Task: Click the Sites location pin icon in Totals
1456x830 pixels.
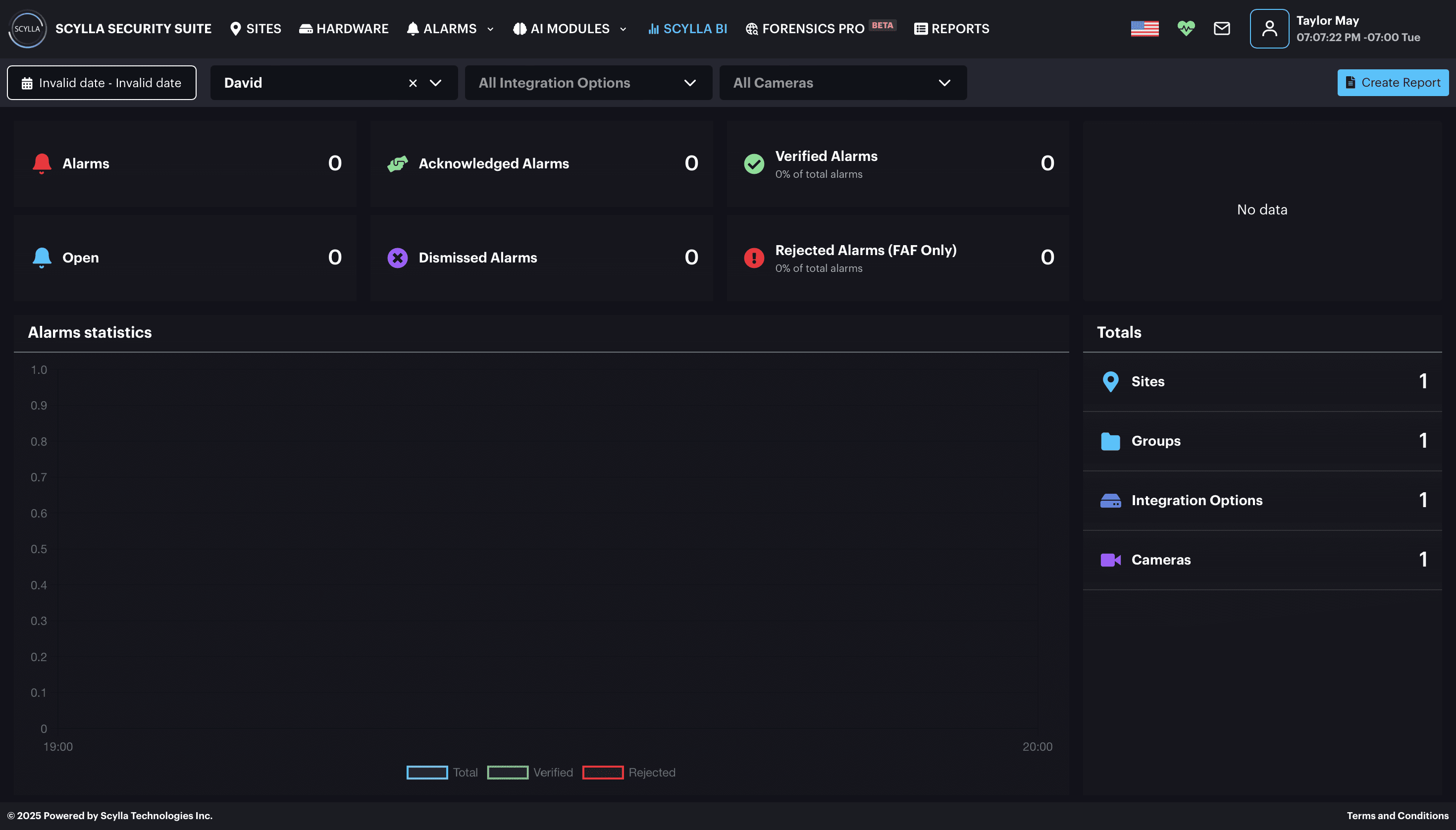Action: coord(1110,381)
